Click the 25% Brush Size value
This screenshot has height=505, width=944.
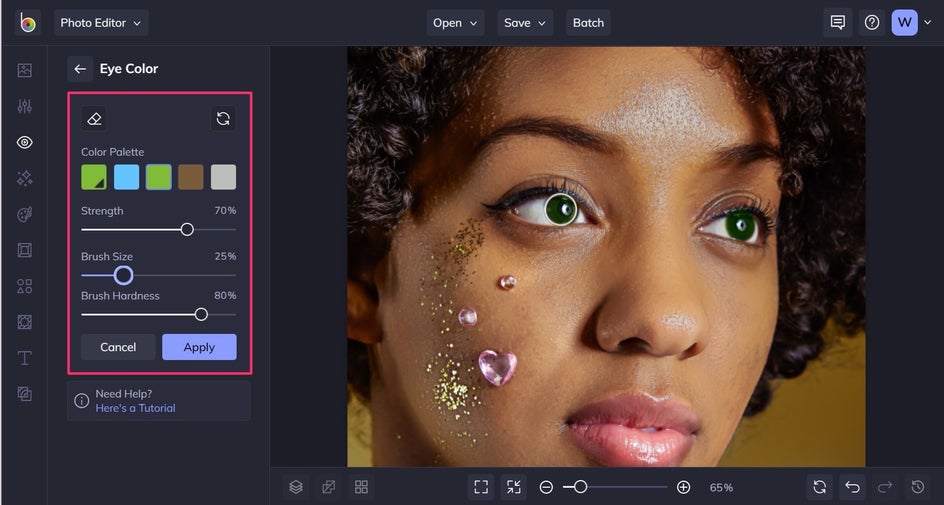(x=225, y=256)
